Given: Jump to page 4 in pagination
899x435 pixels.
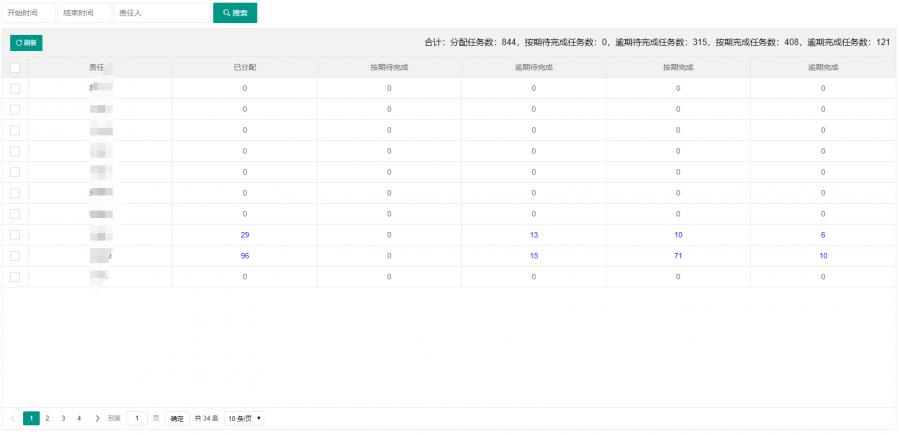Looking at the screenshot, I should pyautogui.click(x=79, y=418).
